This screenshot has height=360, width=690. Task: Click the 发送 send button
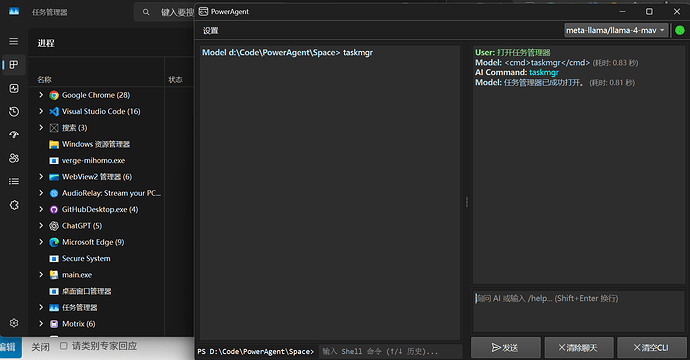click(x=506, y=348)
